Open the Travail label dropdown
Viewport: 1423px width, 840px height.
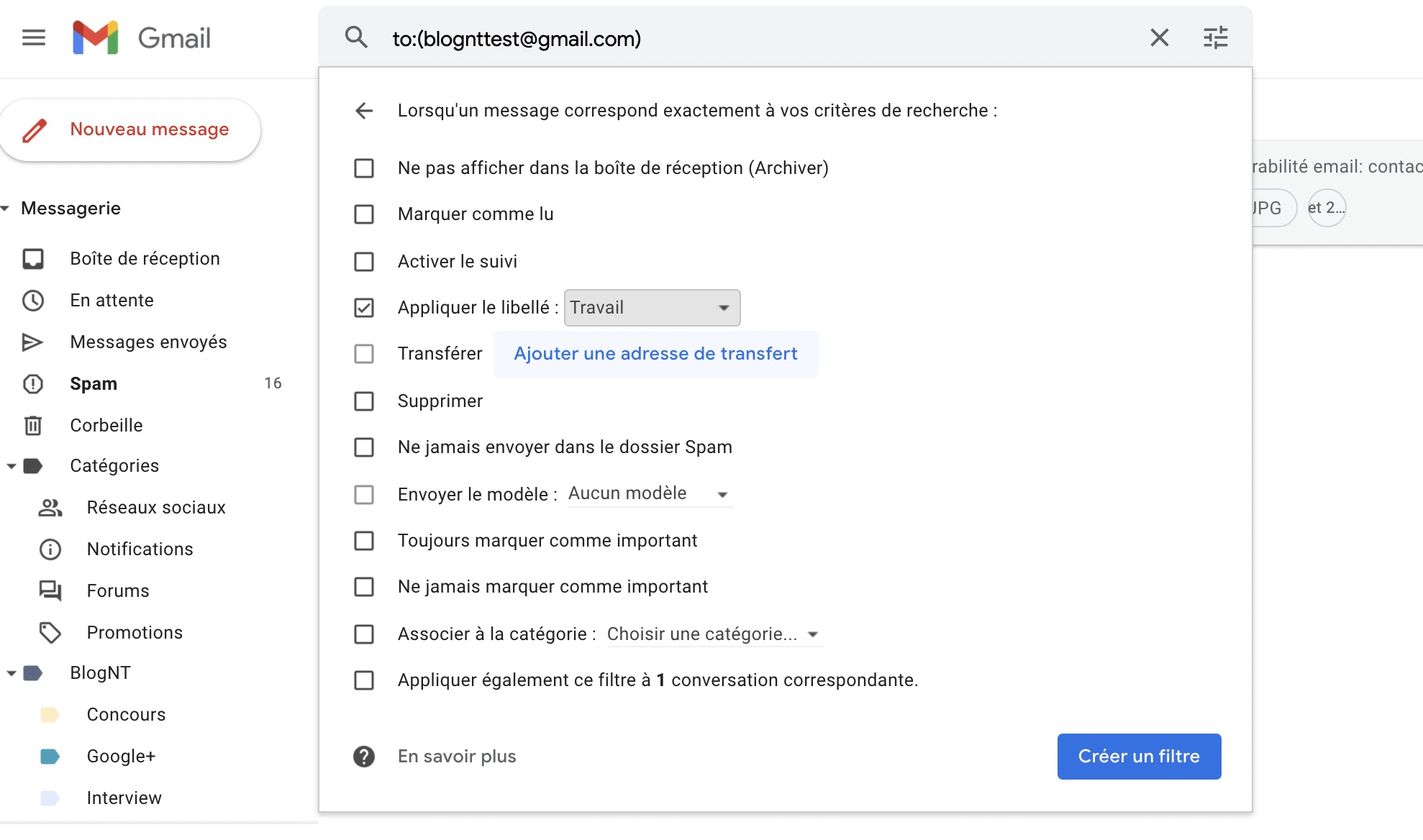tap(652, 308)
